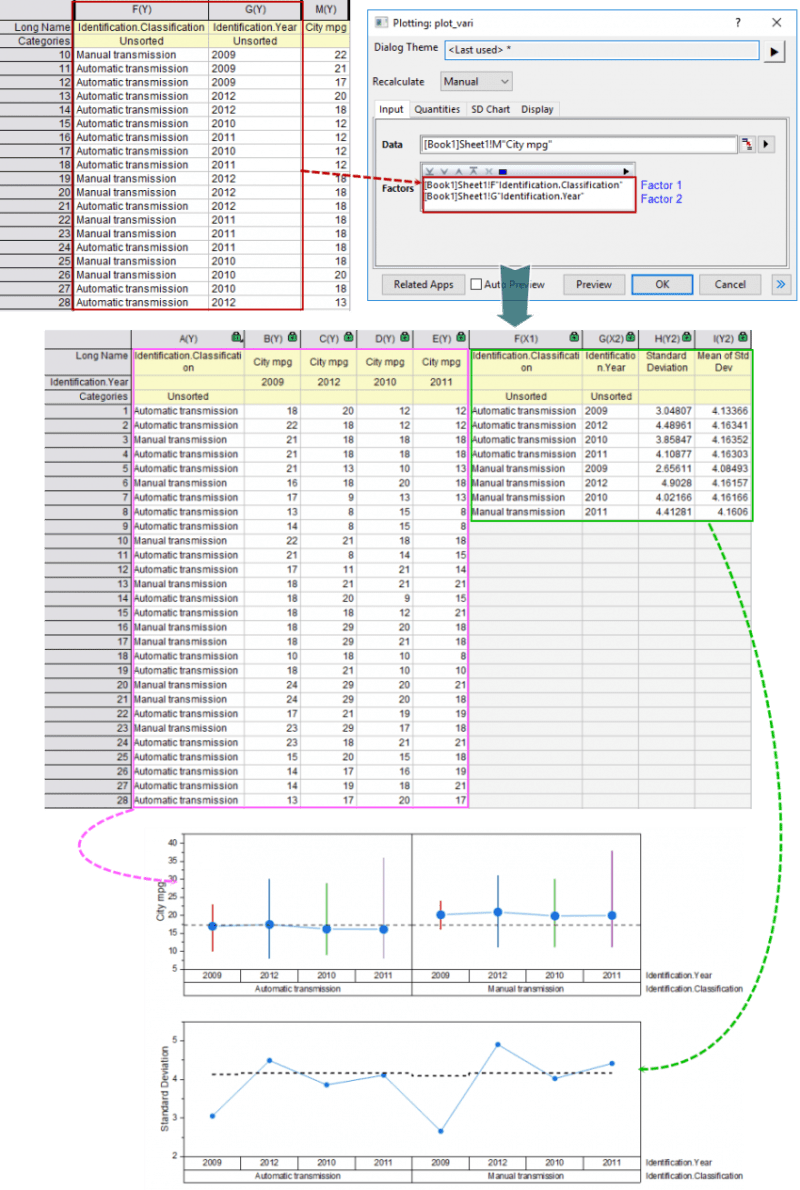Viewport: 800px width, 1190px height.
Task: Click the move-down arrow in the Factors toolbar
Action: coord(442,170)
